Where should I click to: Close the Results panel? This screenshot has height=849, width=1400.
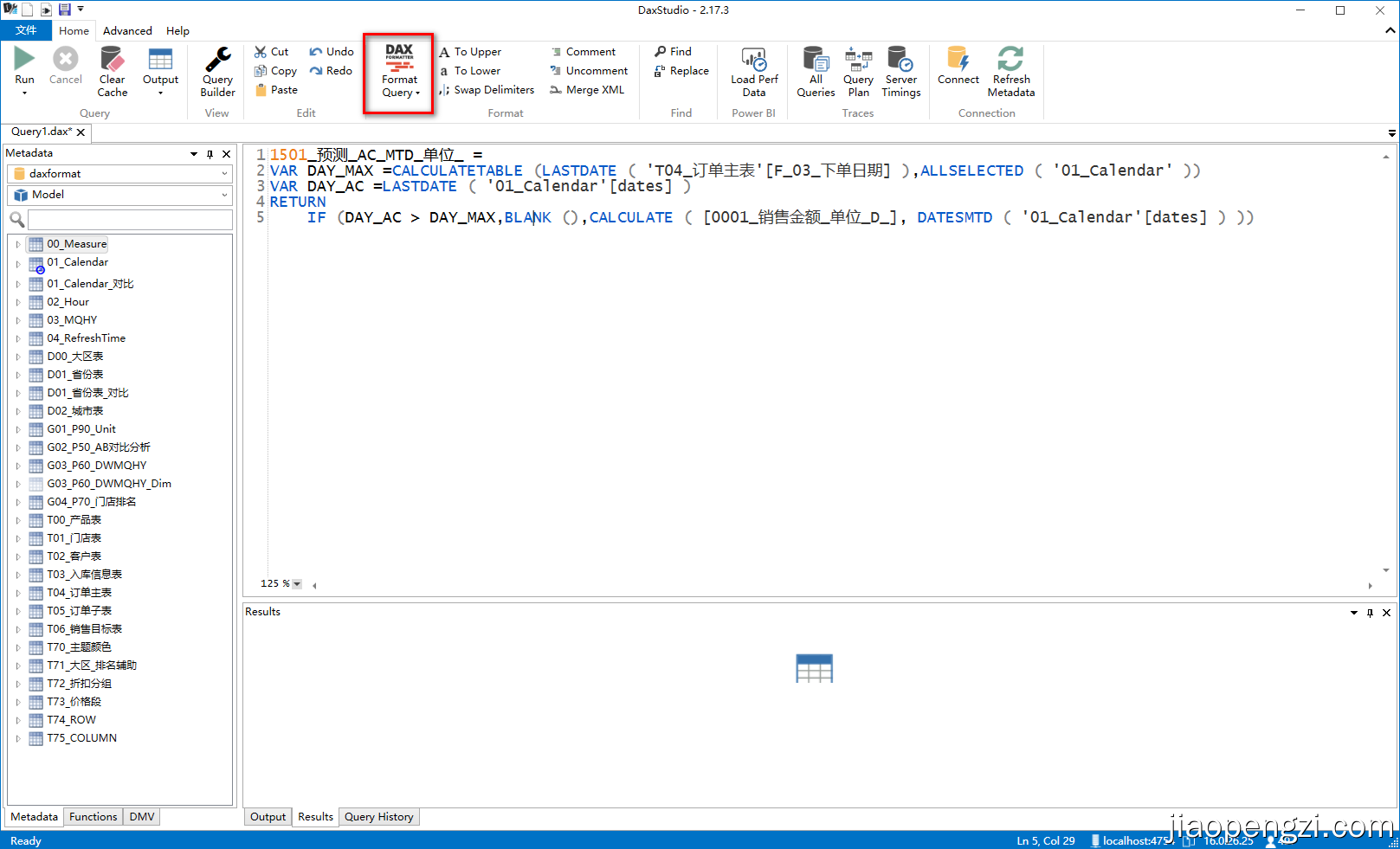pos(1386,613)
